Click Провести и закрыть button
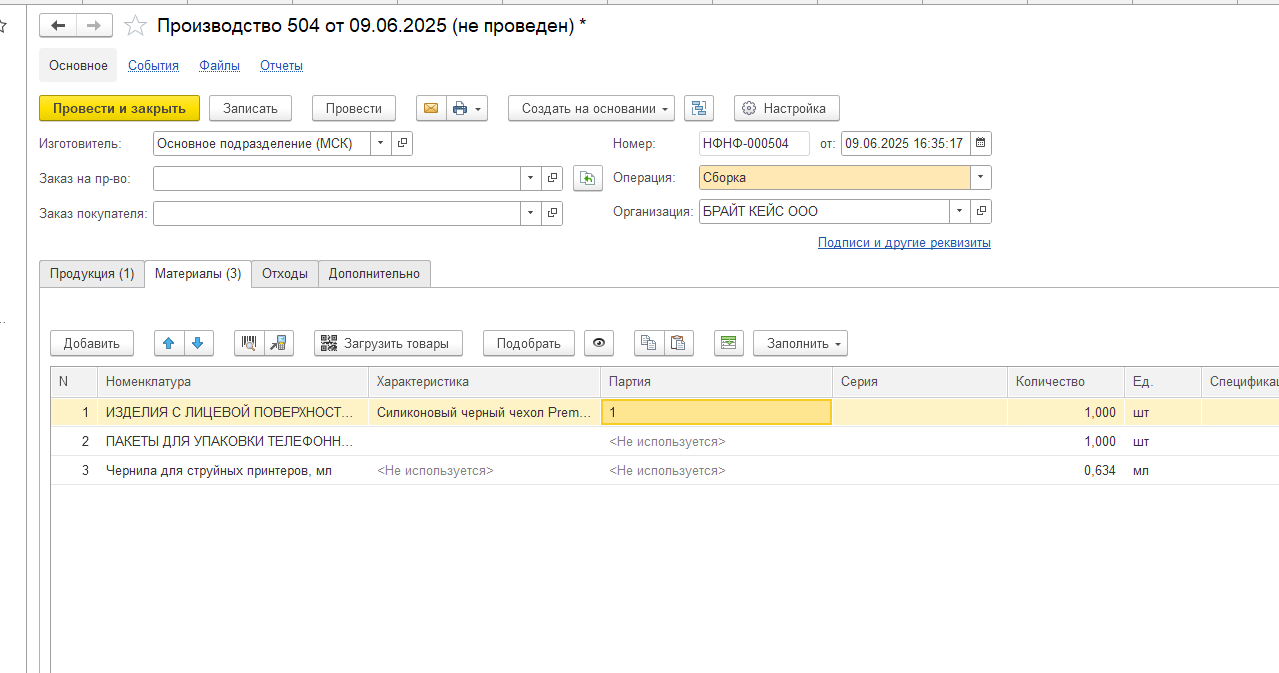Image resolution: width=1279 pixels, height=673 pixels. click(x=119, y=108)
